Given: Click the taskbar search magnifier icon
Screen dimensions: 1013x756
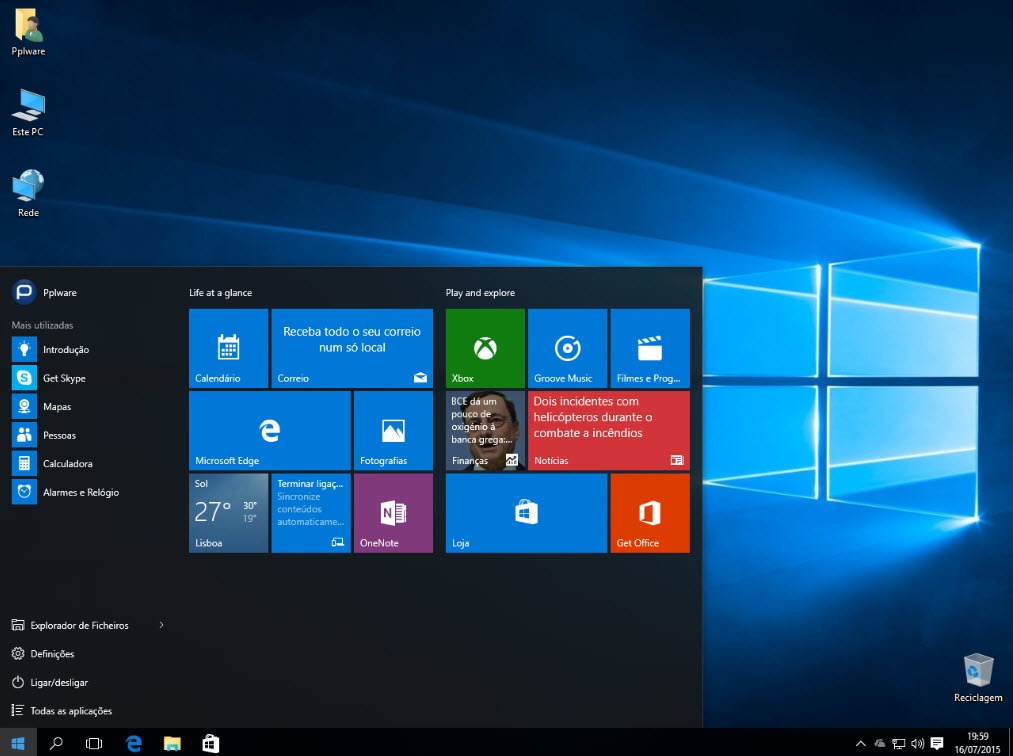Looking at the screenshot, I should 56,743.
